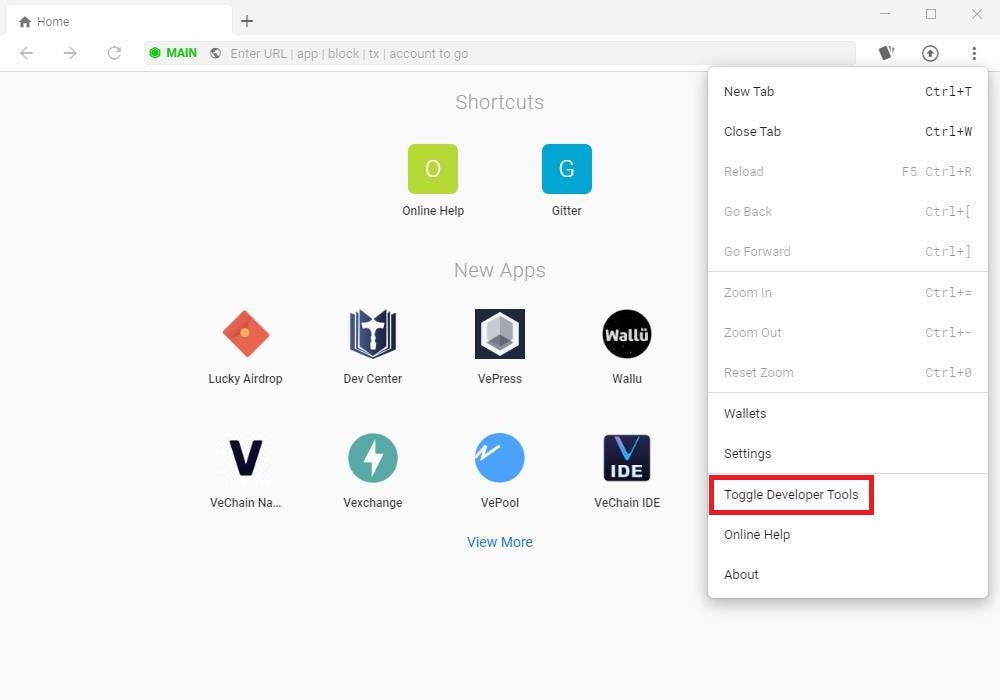Launch the Lucky Airdrop app
The image size is (1000, 700).
pyautogui.click(x=246, y=333)
